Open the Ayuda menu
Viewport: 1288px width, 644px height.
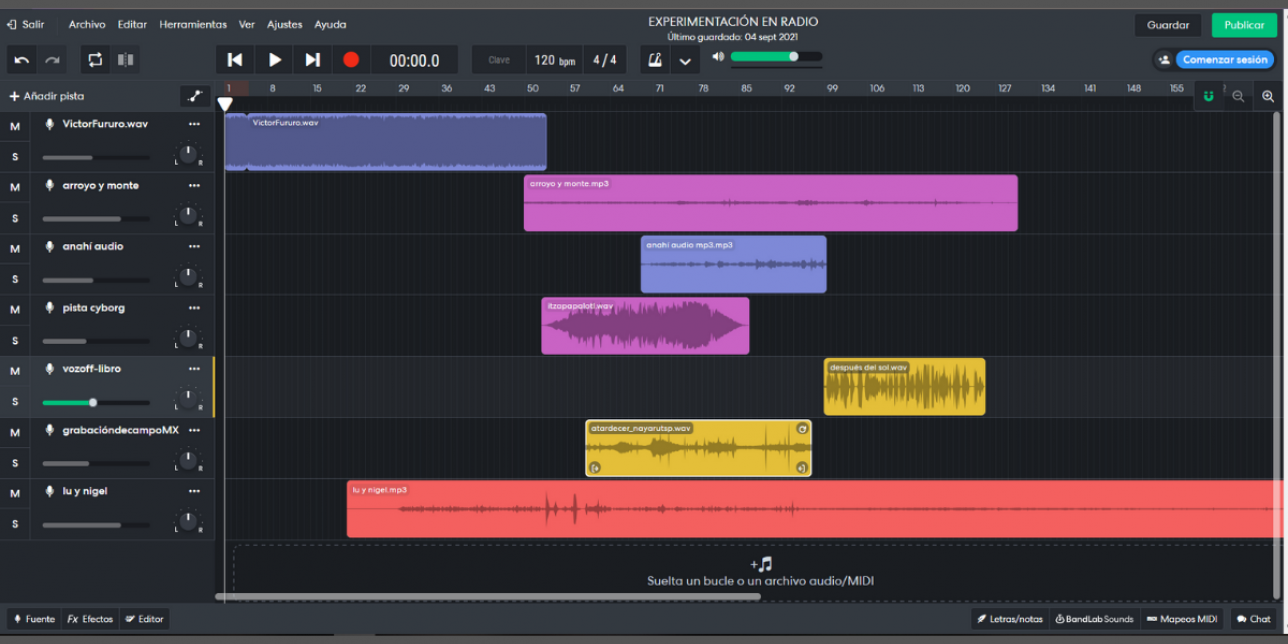click(330, 24)
